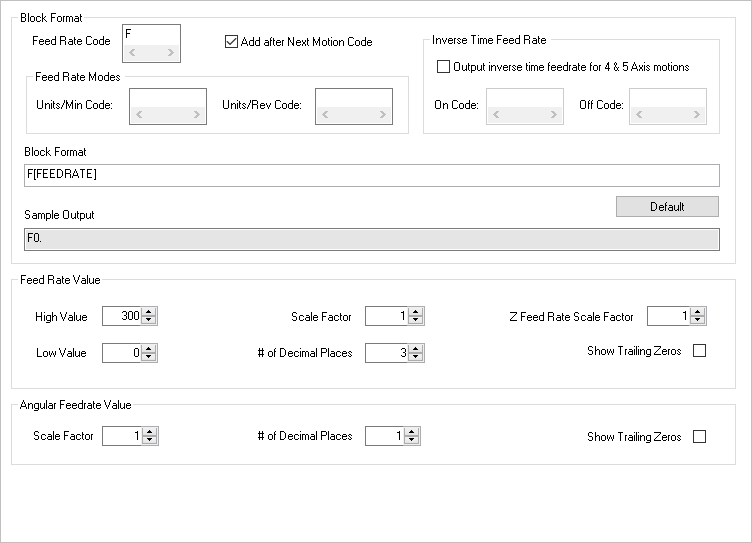Decrease Feed Rate # of Decimal Places

(415, 357)
